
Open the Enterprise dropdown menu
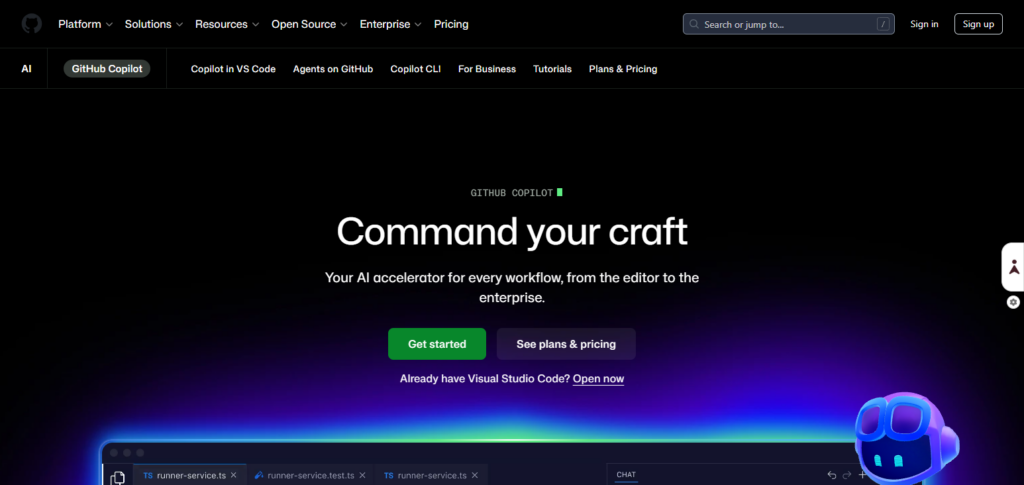(391, 24)
